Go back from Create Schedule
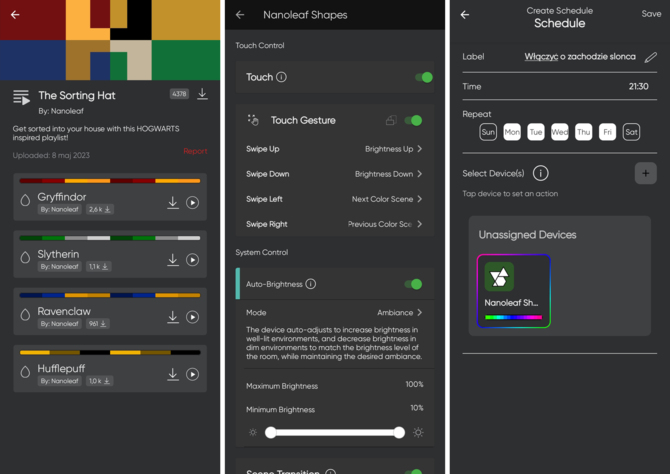 click(465, 15)
